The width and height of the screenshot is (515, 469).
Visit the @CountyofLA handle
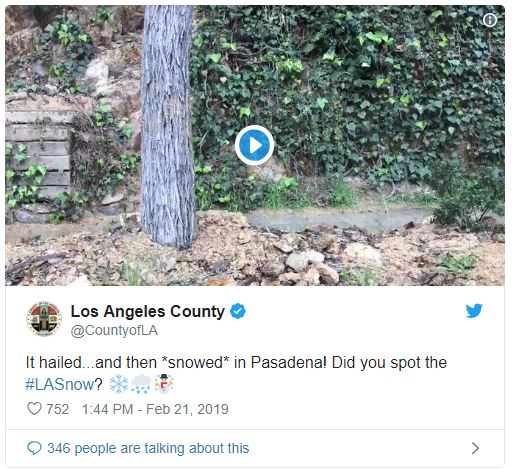click(x=114, y=331)
